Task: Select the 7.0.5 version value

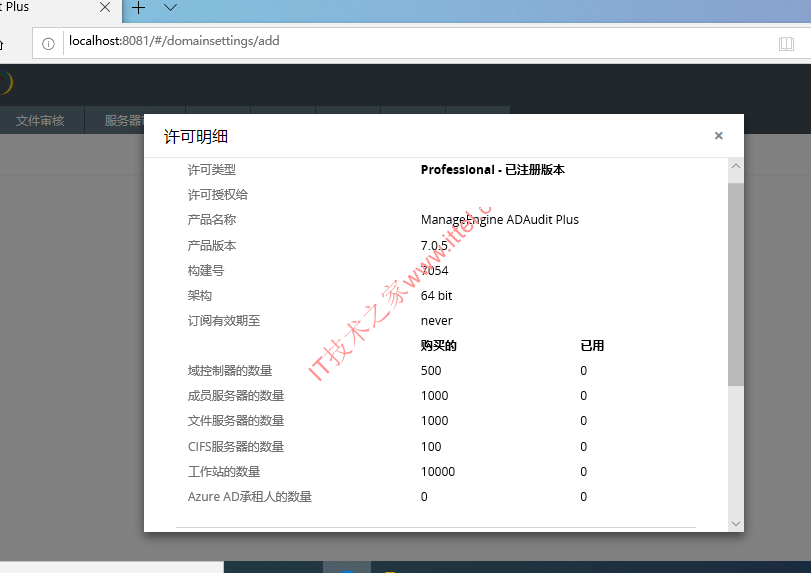Action: click(434, 246)
